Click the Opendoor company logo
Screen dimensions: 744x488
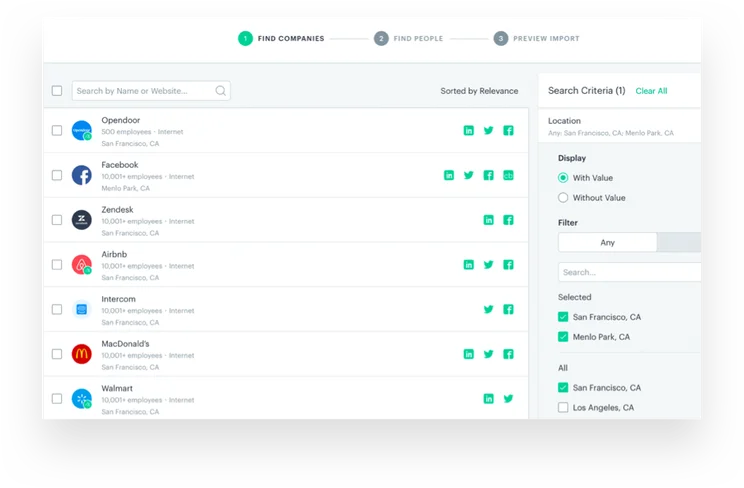coord(82,131)
